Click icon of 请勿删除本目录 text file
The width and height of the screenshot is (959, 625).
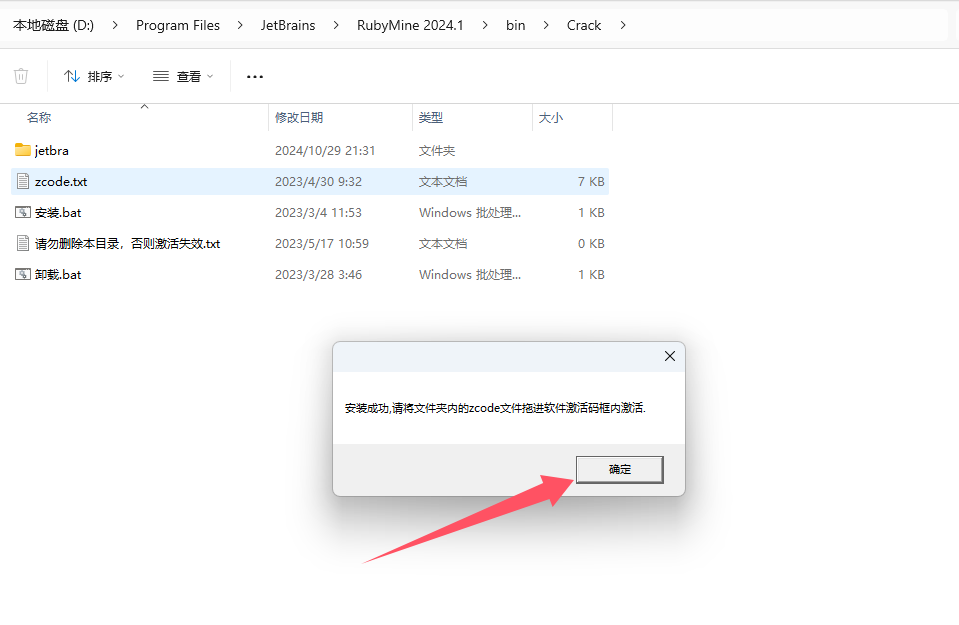pyautogui.click(x=23, y=243)
